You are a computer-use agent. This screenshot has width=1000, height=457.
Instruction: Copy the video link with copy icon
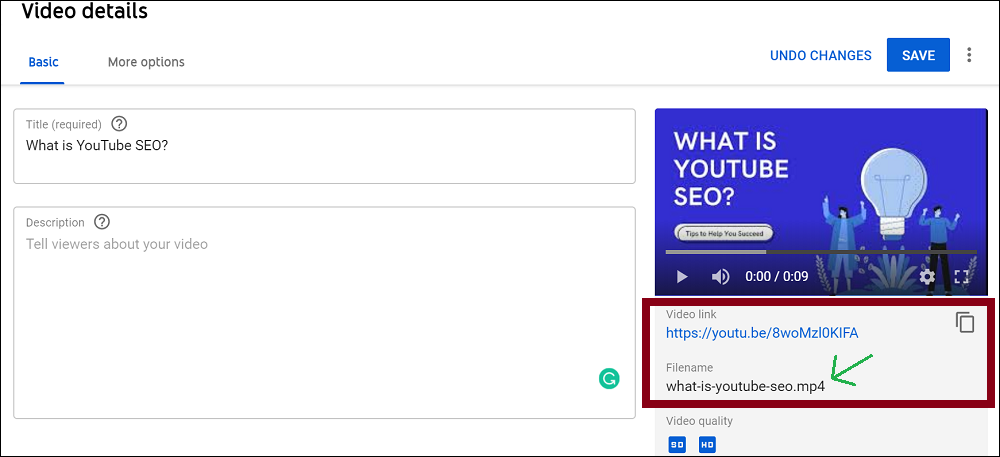click(x=965, y=323)
